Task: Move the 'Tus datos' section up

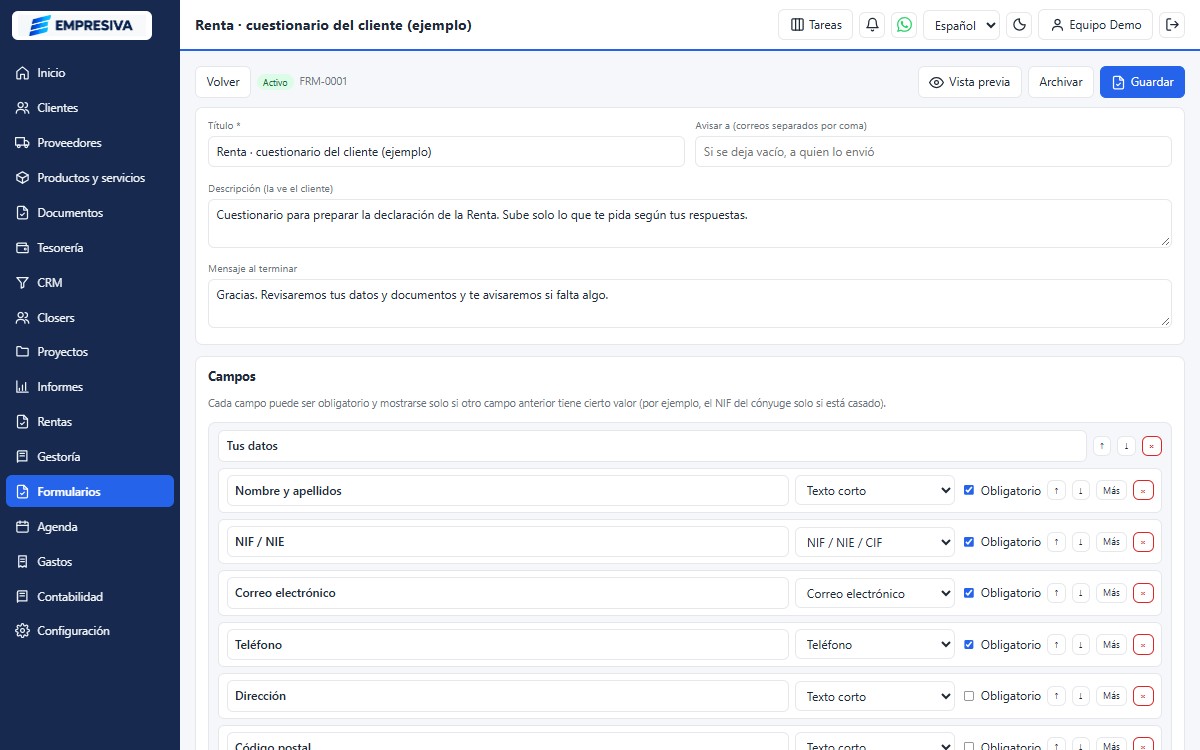Action: pos(1102,446)
